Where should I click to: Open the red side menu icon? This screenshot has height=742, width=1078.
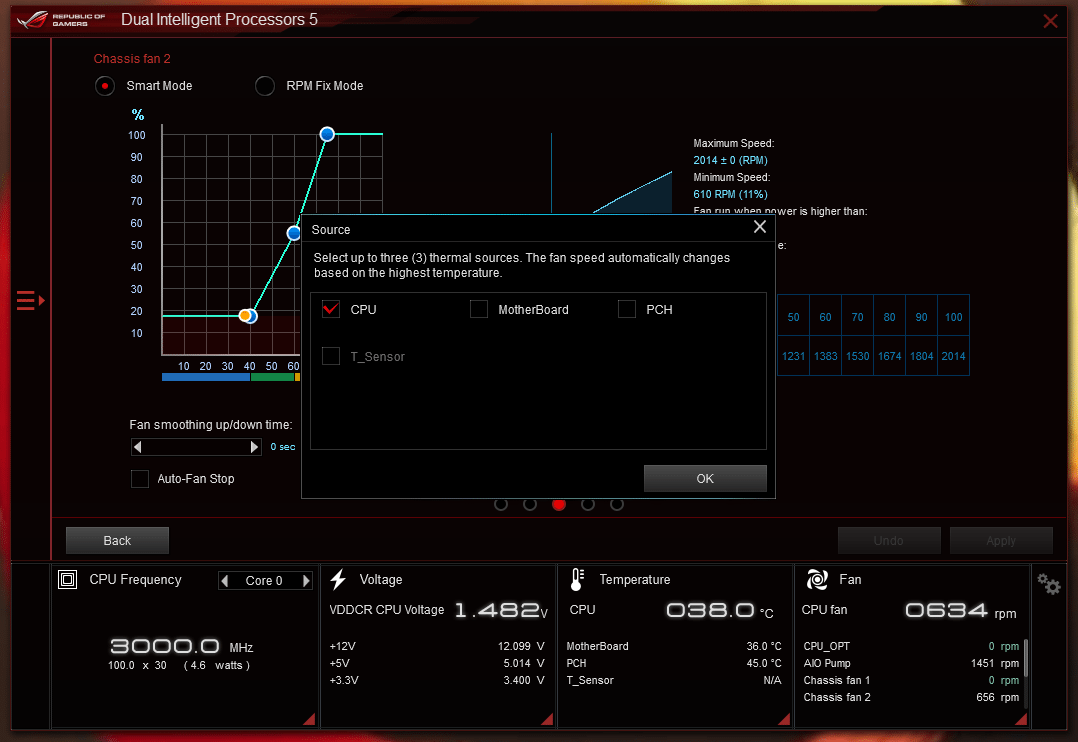30,301
